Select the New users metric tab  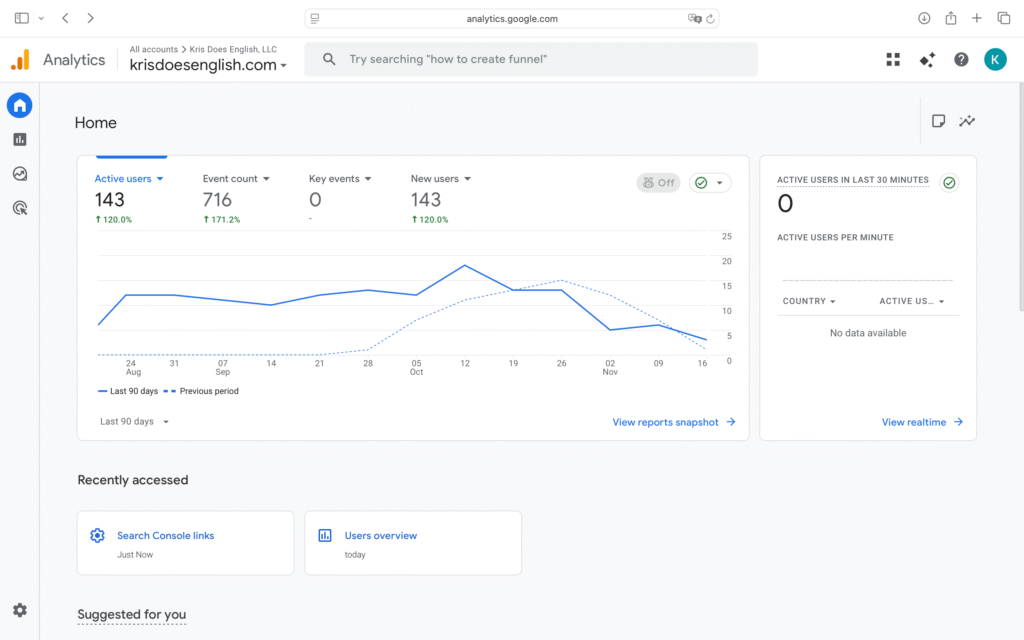coord(440,179)
